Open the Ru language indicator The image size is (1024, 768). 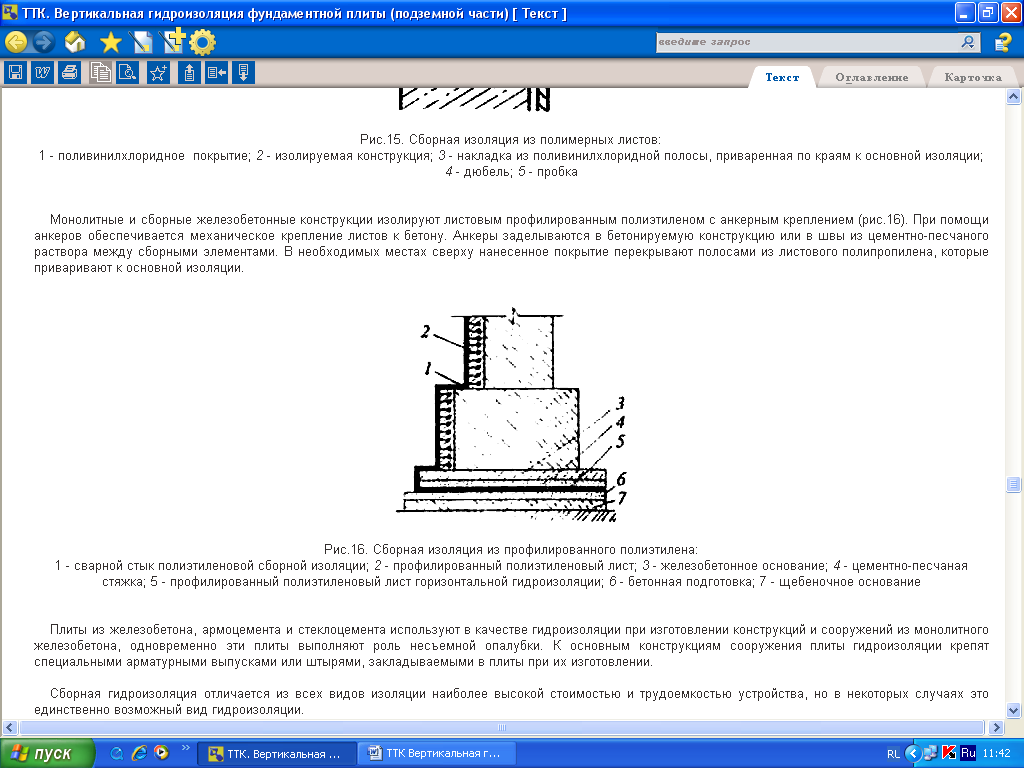point(968,753)
